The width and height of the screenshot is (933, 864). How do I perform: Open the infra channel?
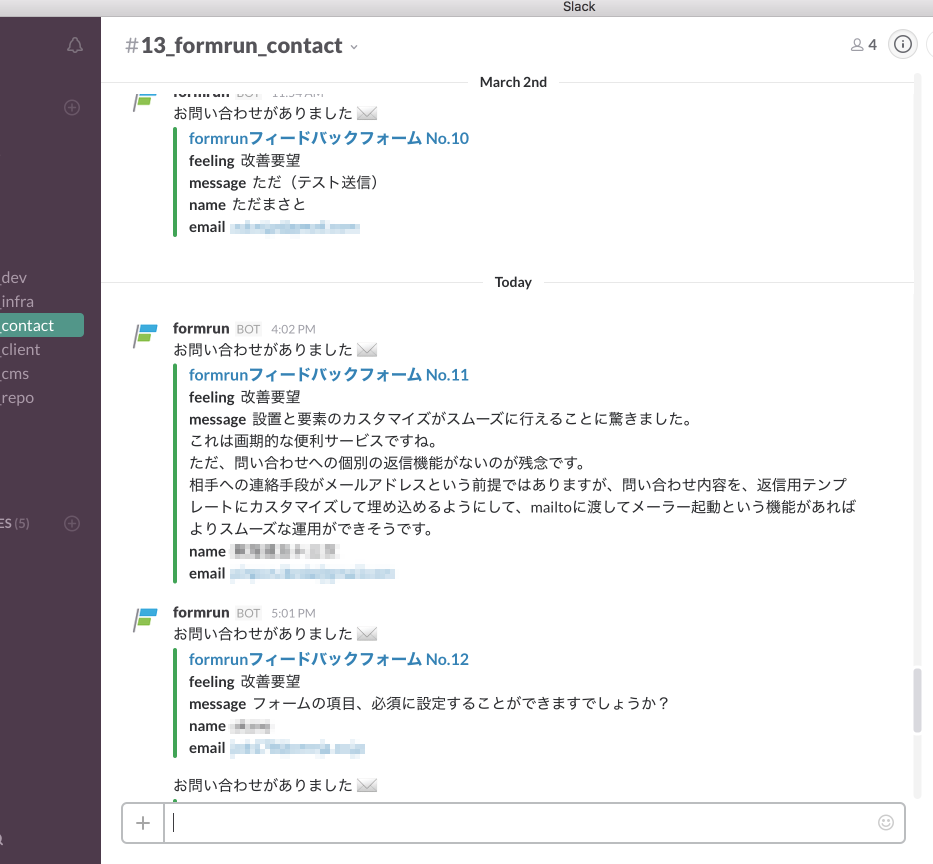(24, 301)
